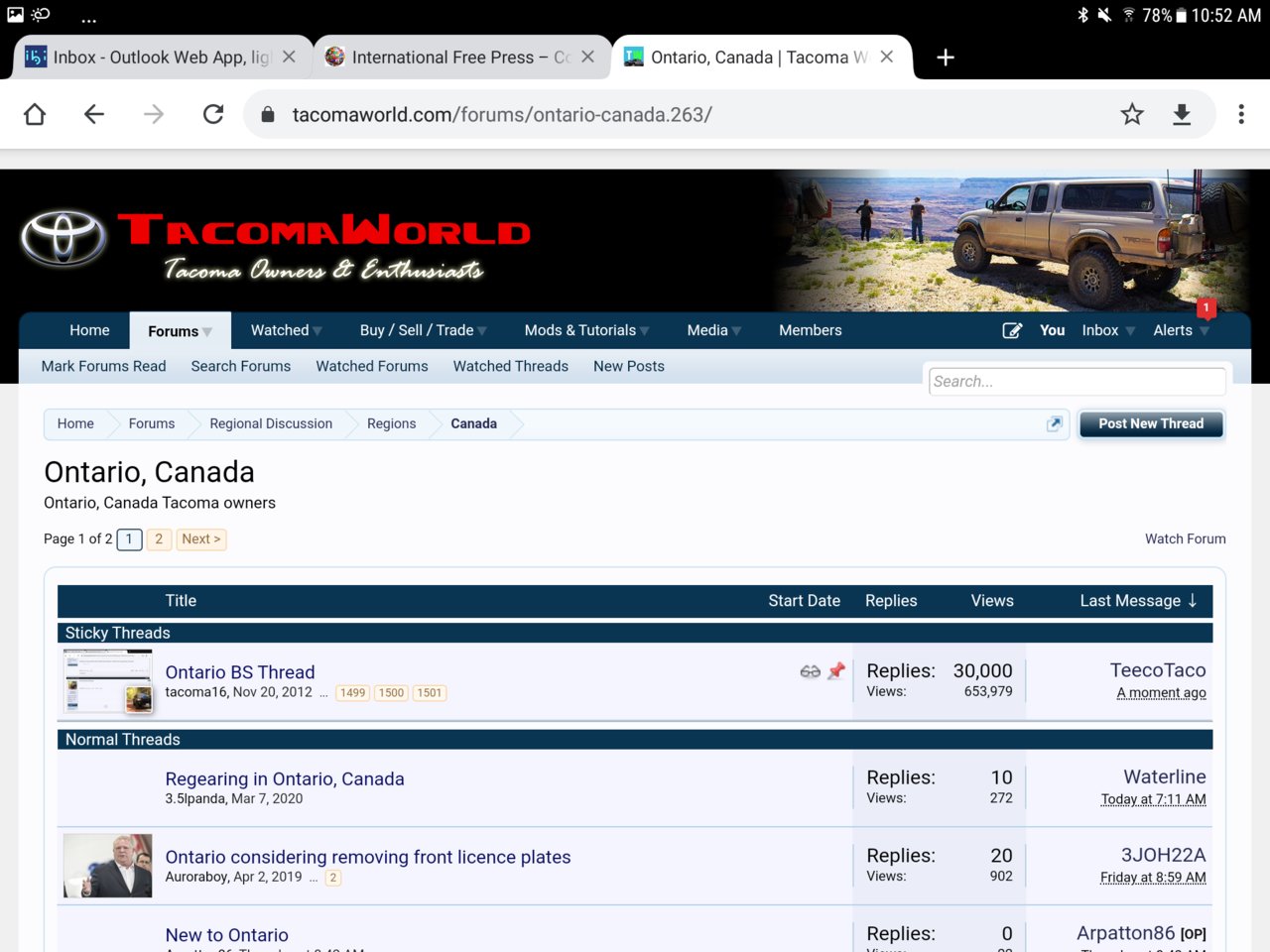Click the Toyota logo in header

(x=63, y=238)
